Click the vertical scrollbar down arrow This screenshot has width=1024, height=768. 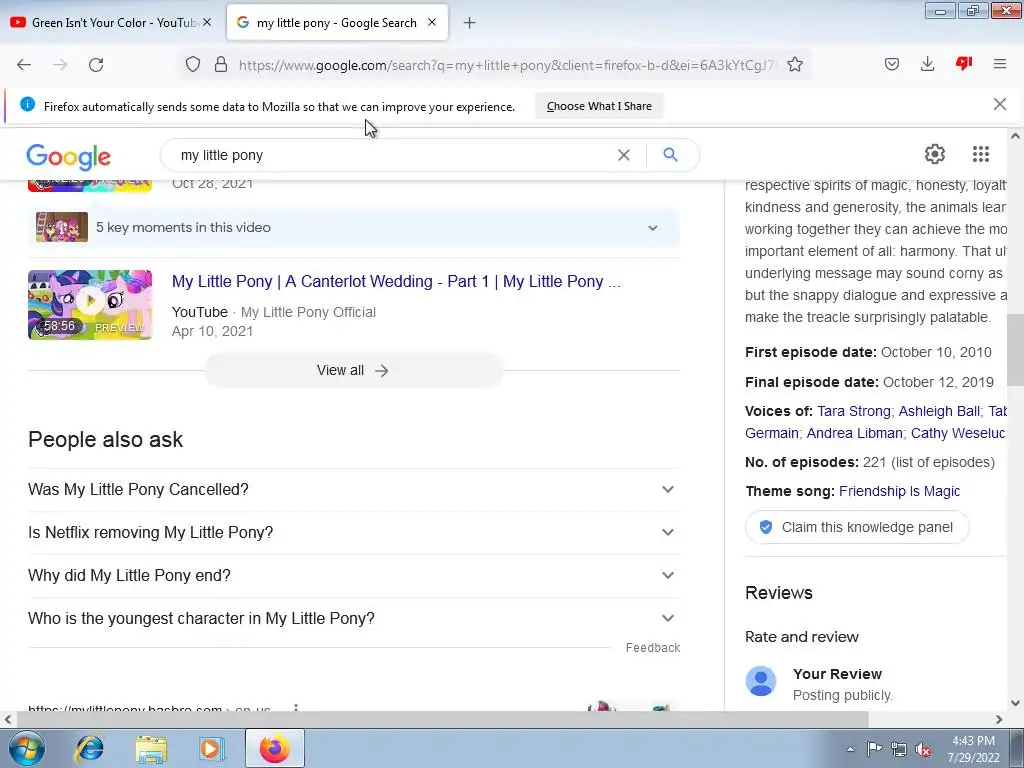[1015, 703]
